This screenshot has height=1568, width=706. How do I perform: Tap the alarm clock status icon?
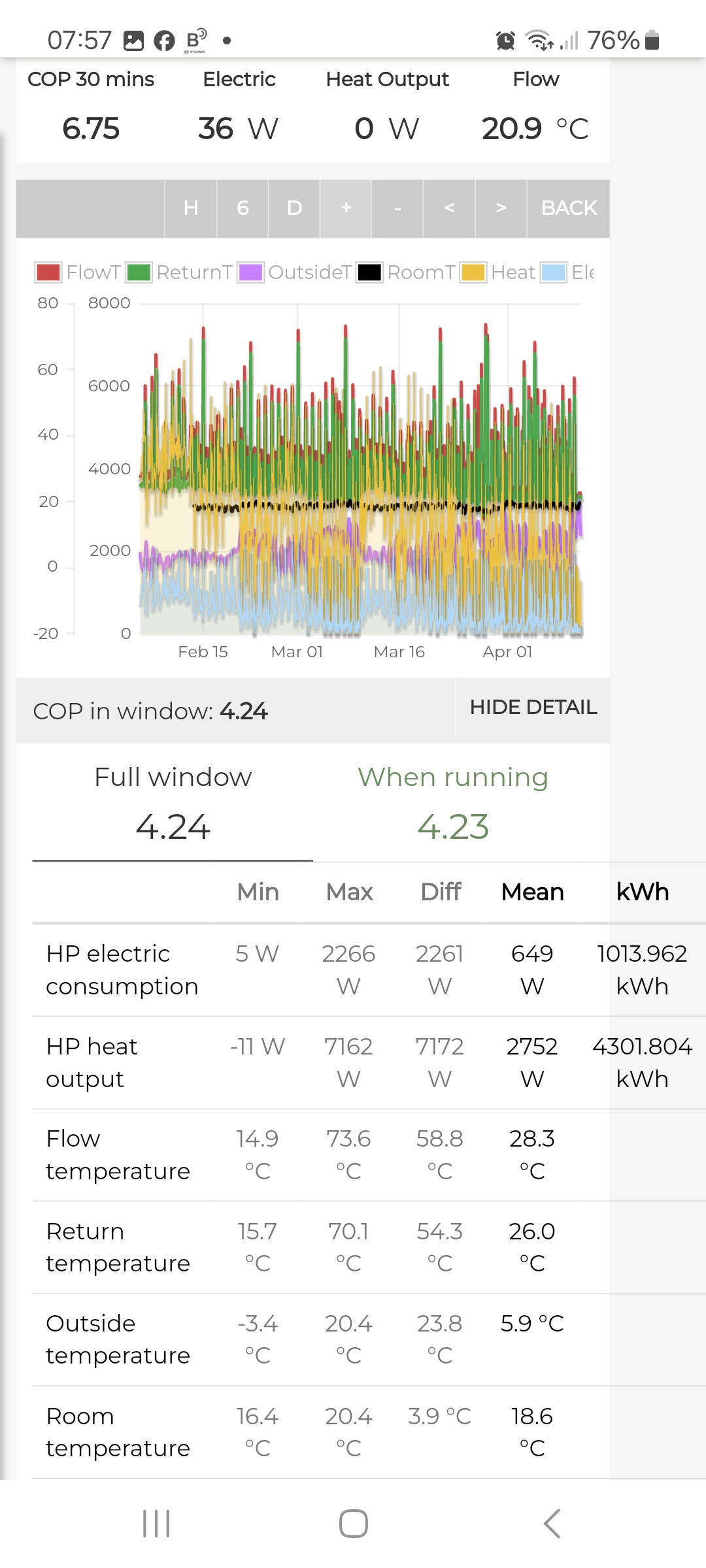505,41
